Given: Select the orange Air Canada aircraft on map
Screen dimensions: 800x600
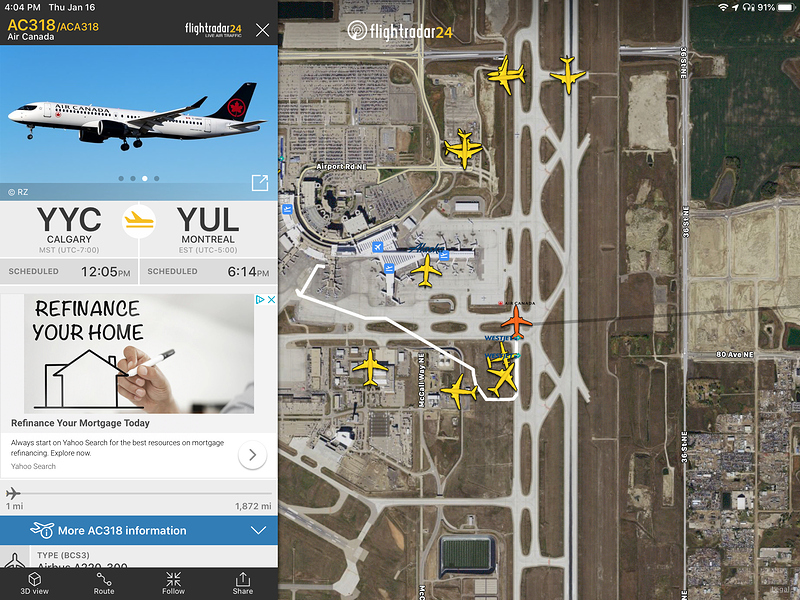Looking at the screenshot, I should point(516,321).
